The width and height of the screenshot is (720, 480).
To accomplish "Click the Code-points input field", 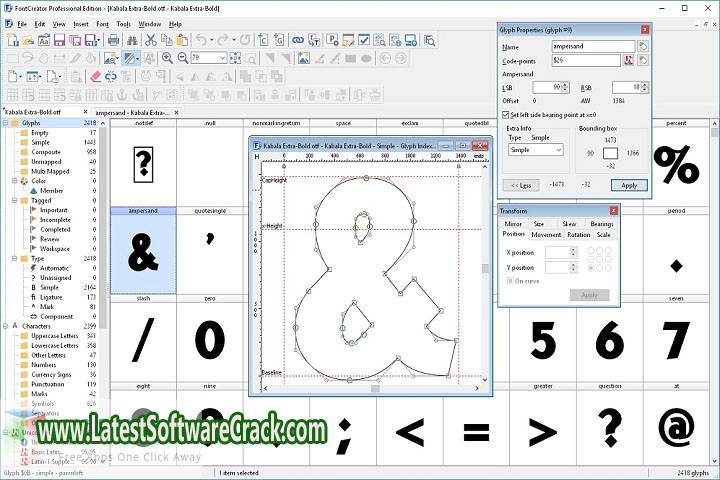I will [x=586, y=60].
